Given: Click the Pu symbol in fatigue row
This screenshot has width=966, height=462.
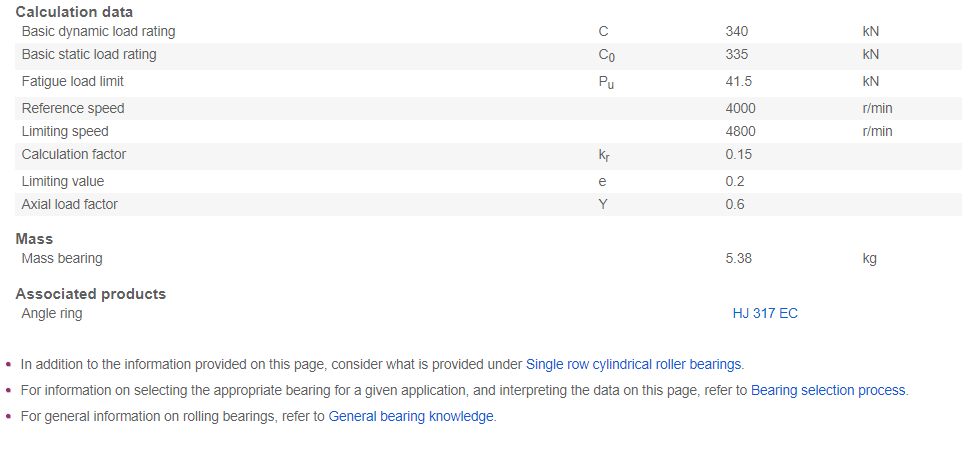Looking at the screenshot, I should point(606,83).
